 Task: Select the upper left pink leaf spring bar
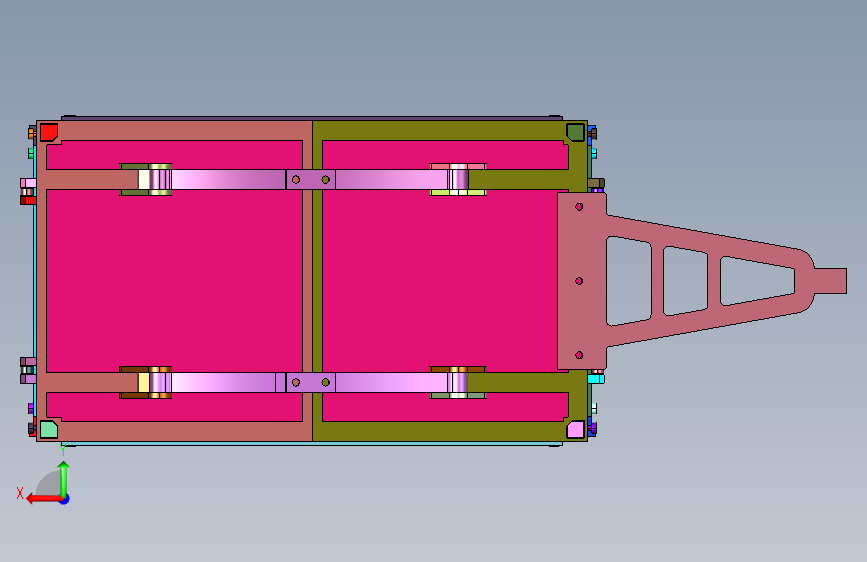[228, 180]
